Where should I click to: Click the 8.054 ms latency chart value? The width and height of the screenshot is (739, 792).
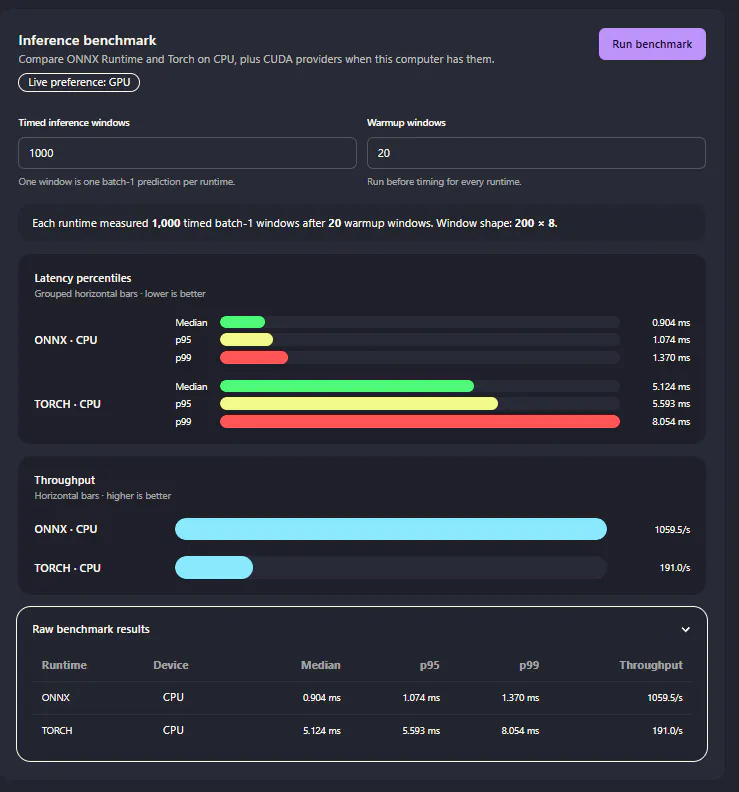pos(671,422)
